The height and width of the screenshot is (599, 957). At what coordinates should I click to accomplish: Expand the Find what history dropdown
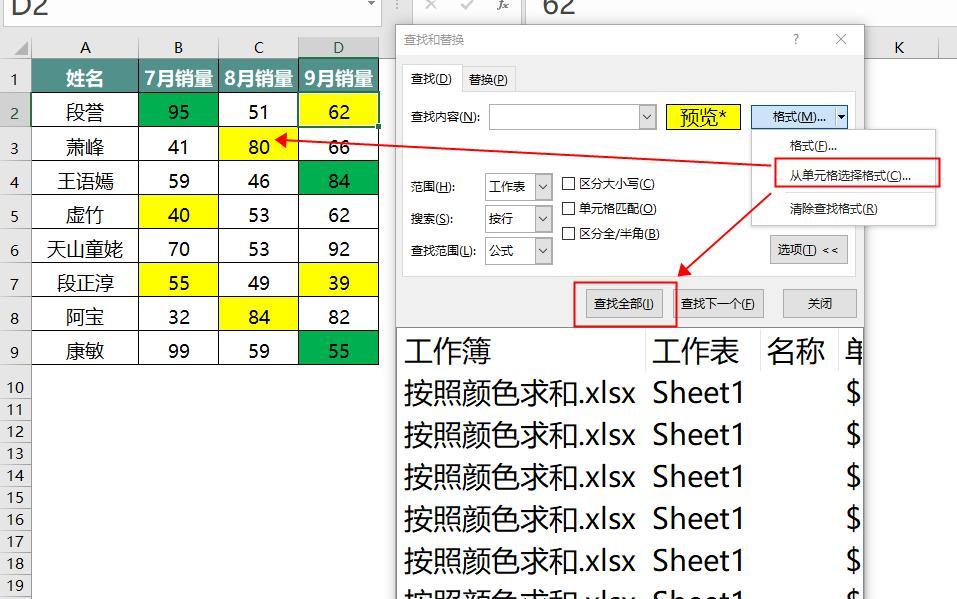tap(647, 117)
